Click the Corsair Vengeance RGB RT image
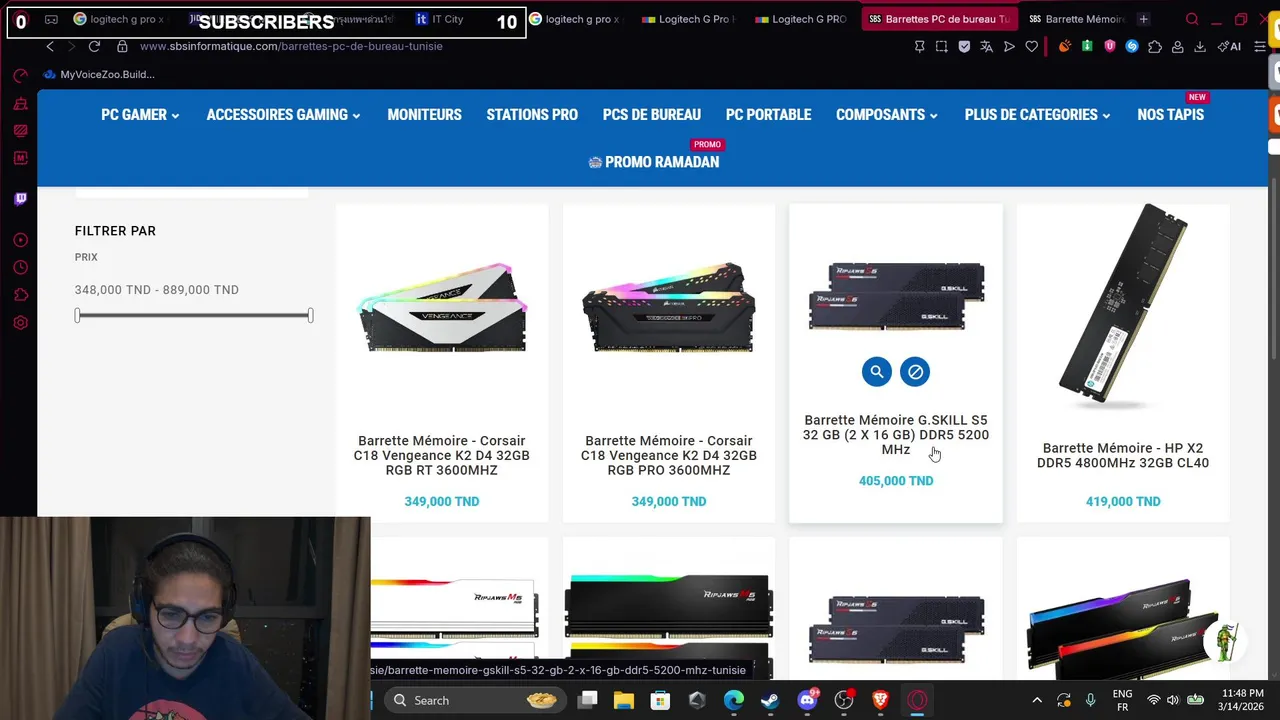Image resolution: width=1280 pixels, height=720 pixels. coord(441,310)
